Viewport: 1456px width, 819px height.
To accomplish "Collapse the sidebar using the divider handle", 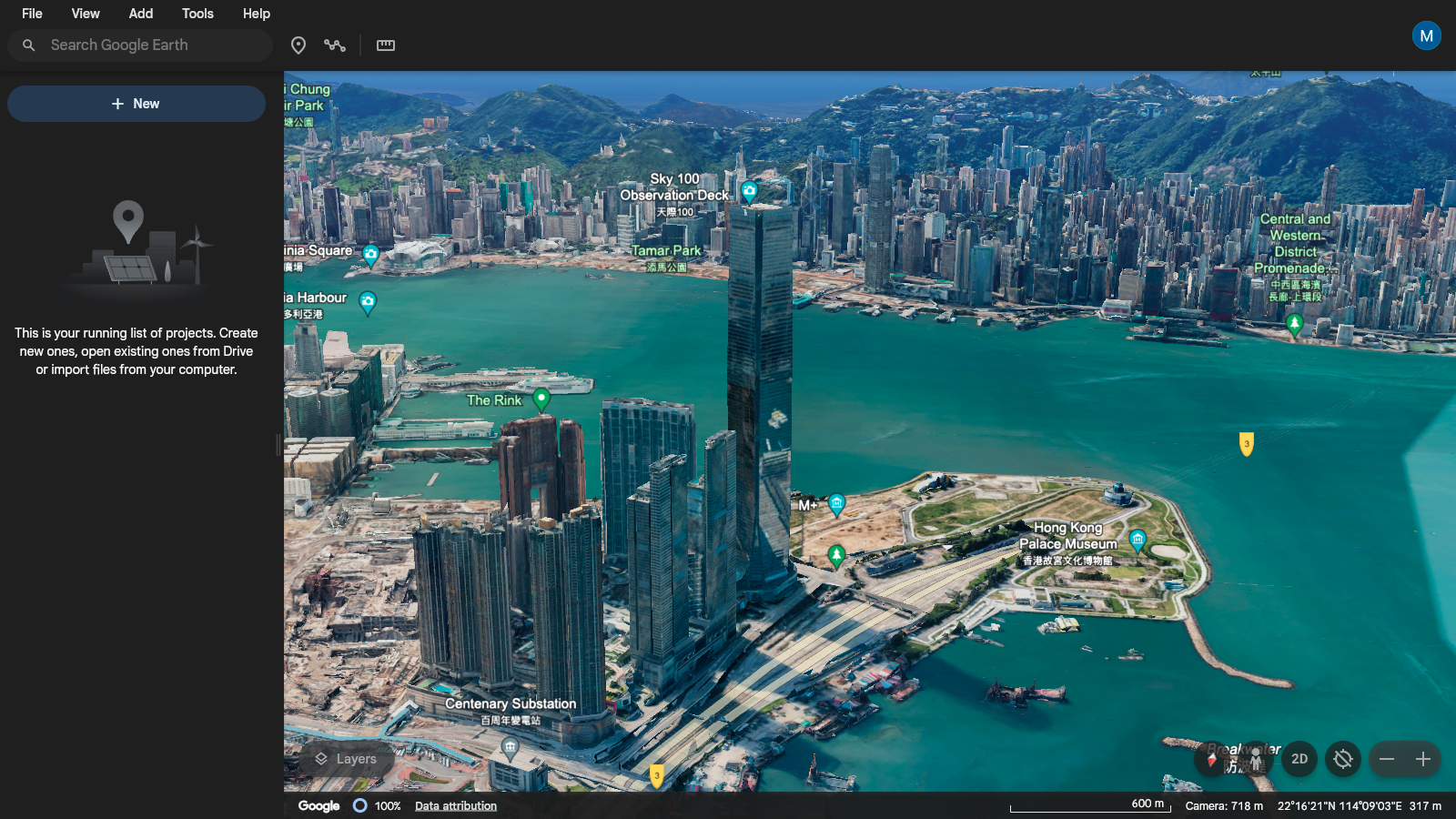I will pos(278,444).
